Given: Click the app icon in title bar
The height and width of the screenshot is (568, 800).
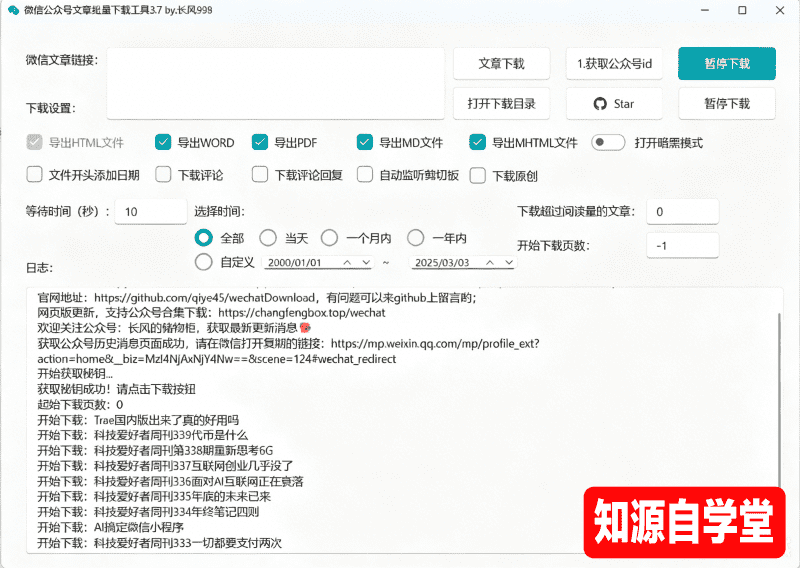Looking at the screenshot, I should (14, 10).
